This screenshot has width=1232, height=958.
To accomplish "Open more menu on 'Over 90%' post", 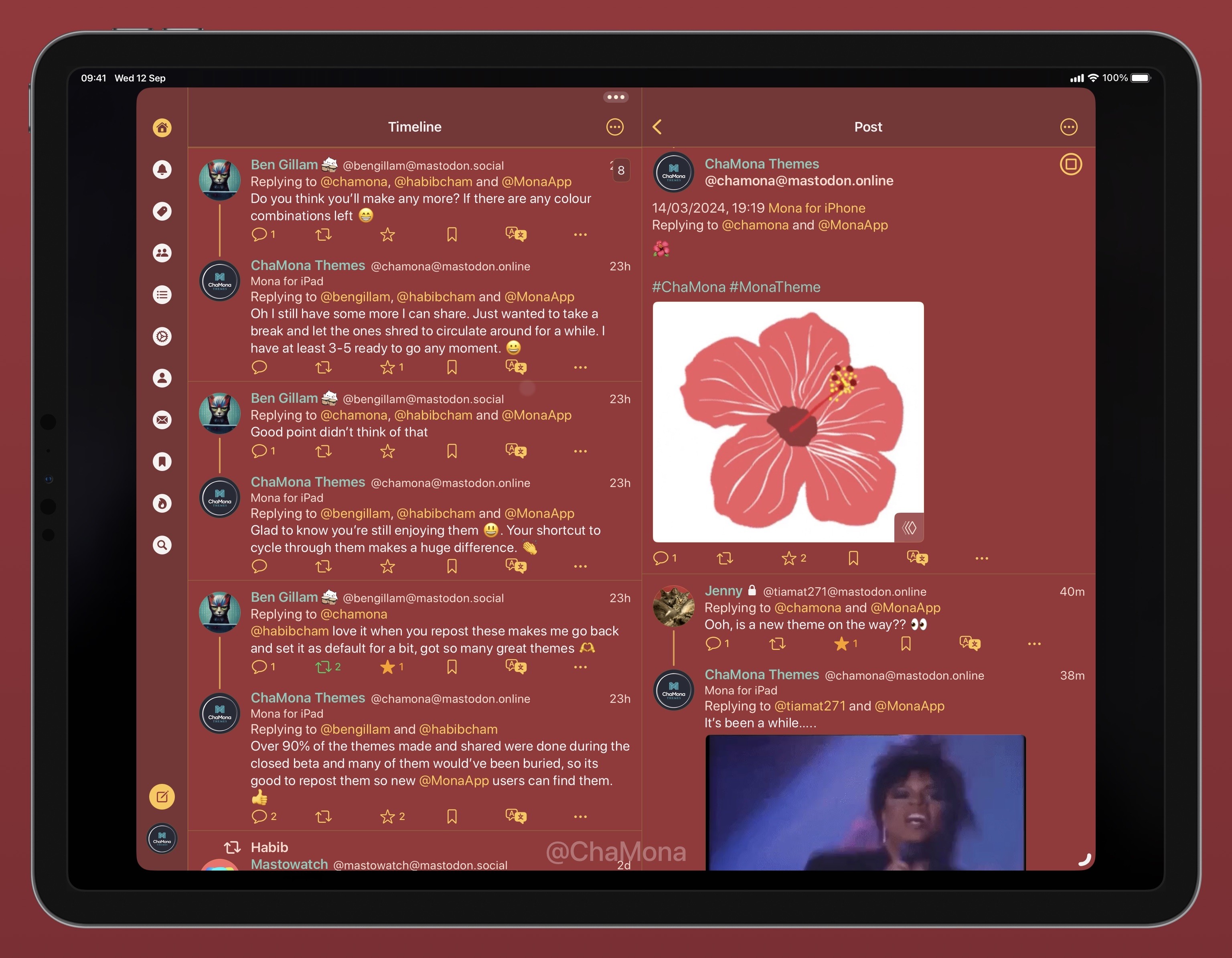I will coord(580,816).
